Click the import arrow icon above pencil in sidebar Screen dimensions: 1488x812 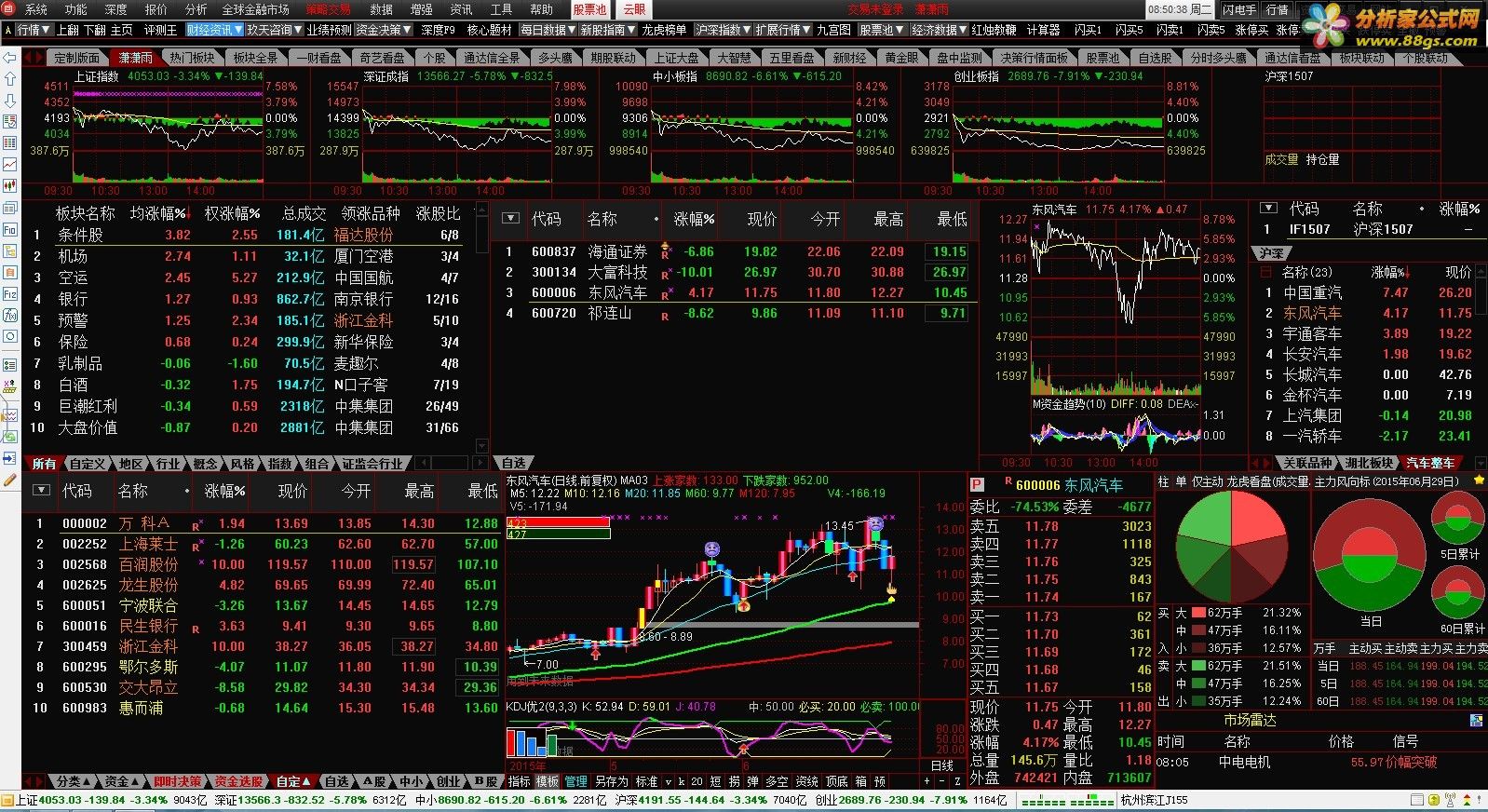click(x=10, y=459)
